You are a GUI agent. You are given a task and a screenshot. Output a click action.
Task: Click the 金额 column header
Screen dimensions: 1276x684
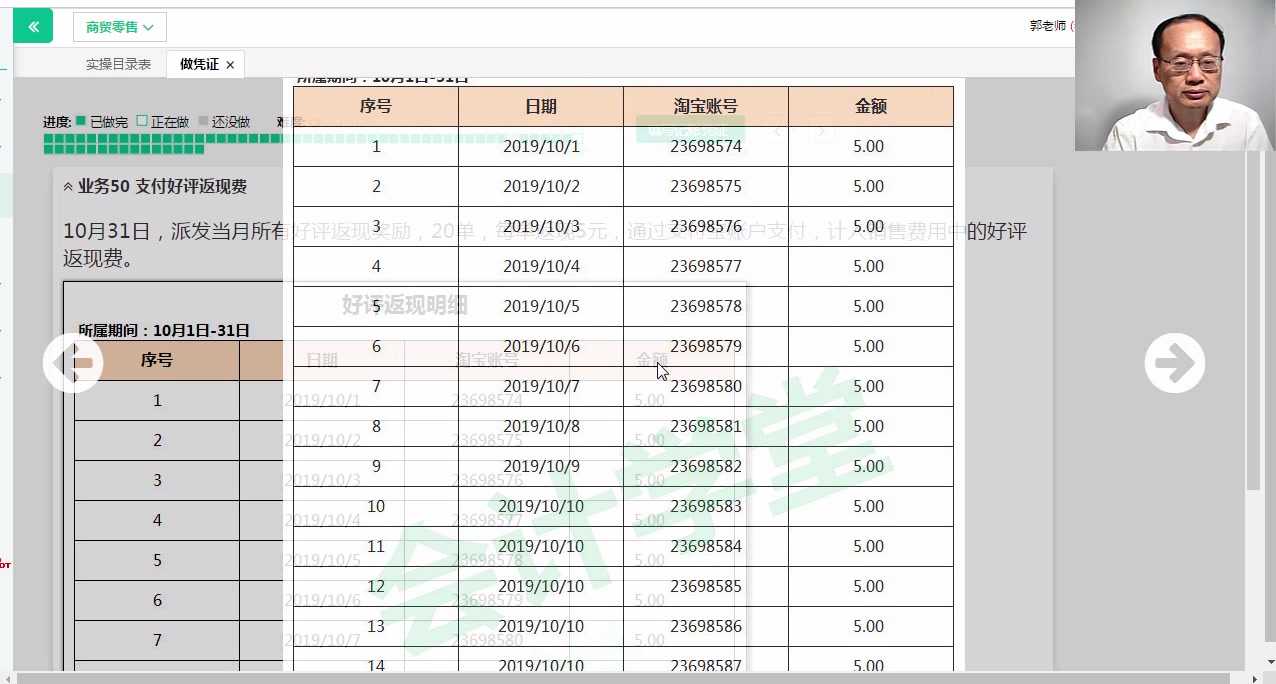pos(871,106)
